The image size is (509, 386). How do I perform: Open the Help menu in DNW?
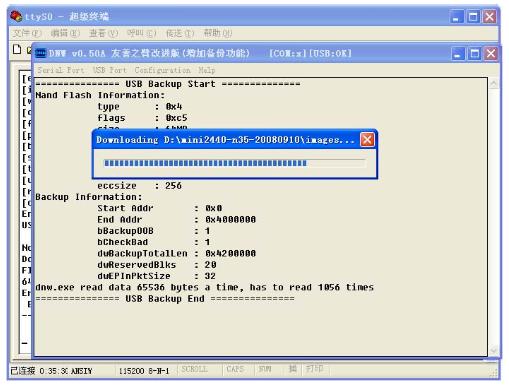[207, 70]
